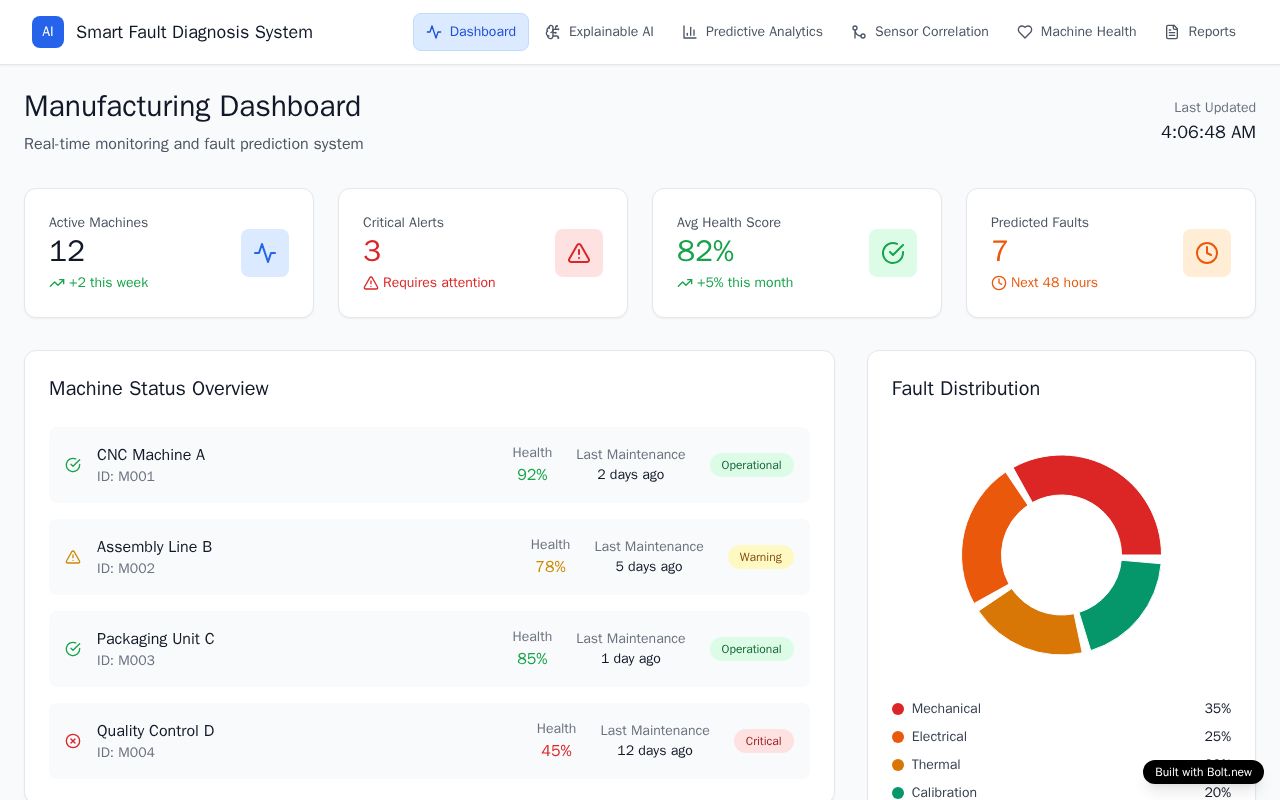Click the Mechanical 35% value
The width and height of the screenshot is (1280, 800).
pyautogui.click(x=1217, y=709)
